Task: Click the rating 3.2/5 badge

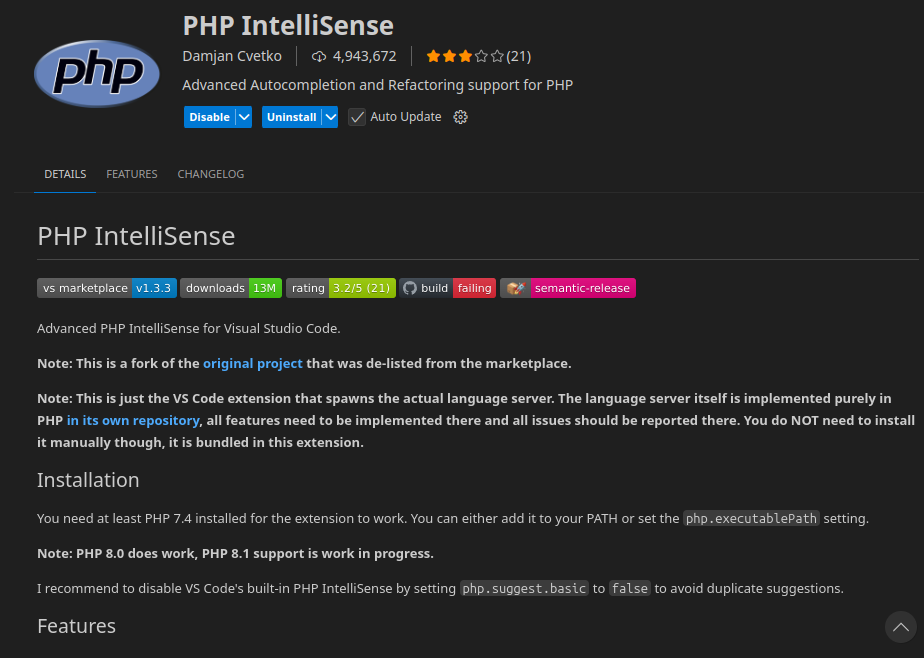Action: point(341,288)
